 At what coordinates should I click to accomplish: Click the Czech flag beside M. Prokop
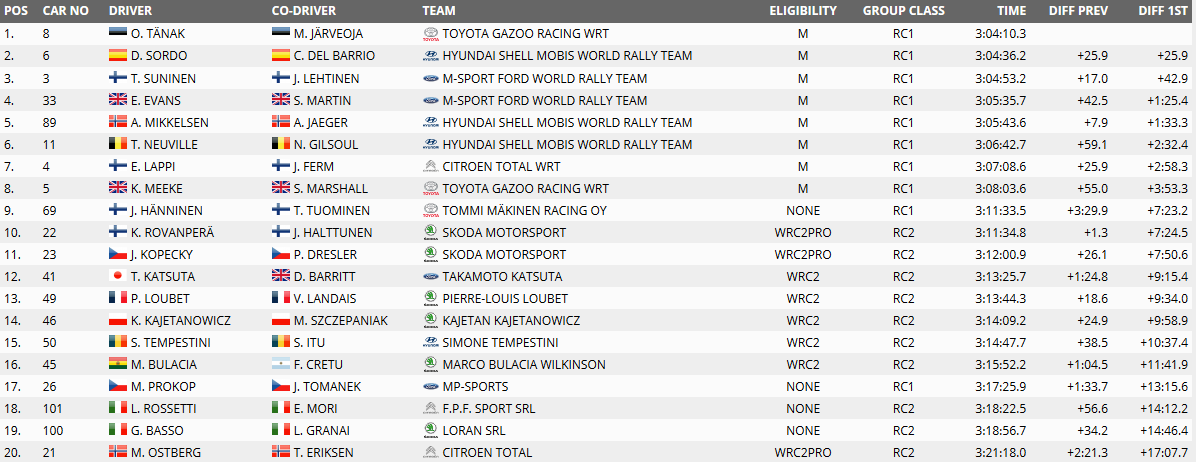(116, 386)
